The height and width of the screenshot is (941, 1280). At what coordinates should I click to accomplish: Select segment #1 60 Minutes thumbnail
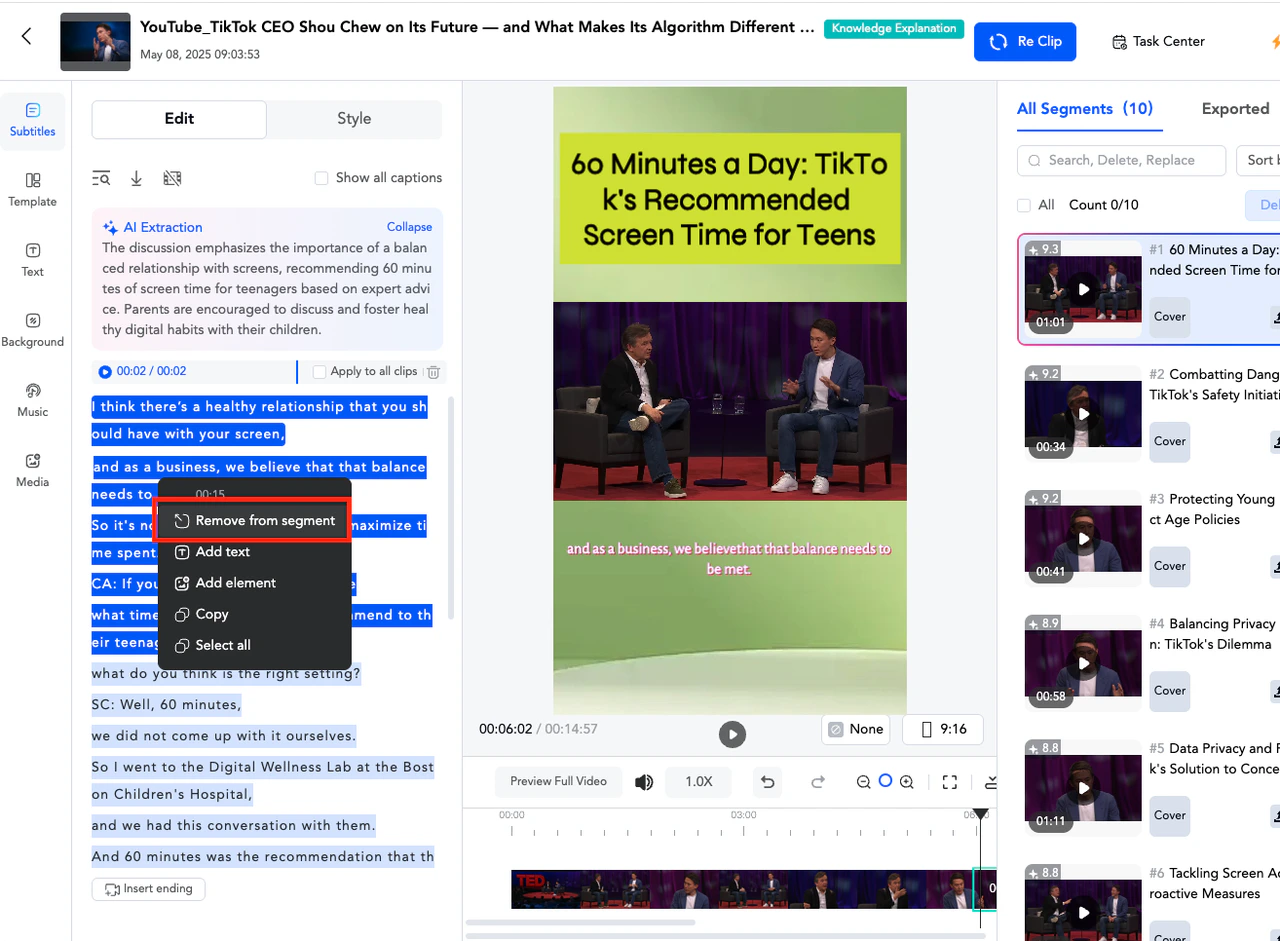(x=1084, y=290)
